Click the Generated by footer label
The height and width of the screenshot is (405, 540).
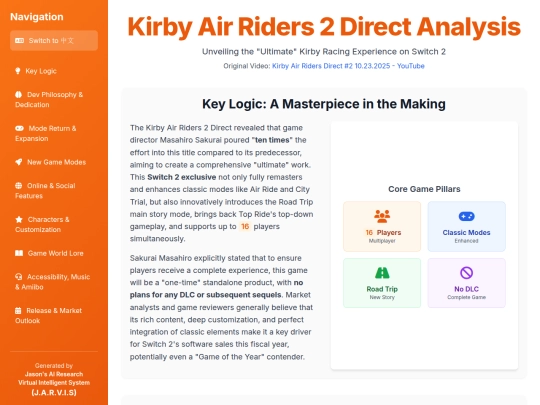54,366
